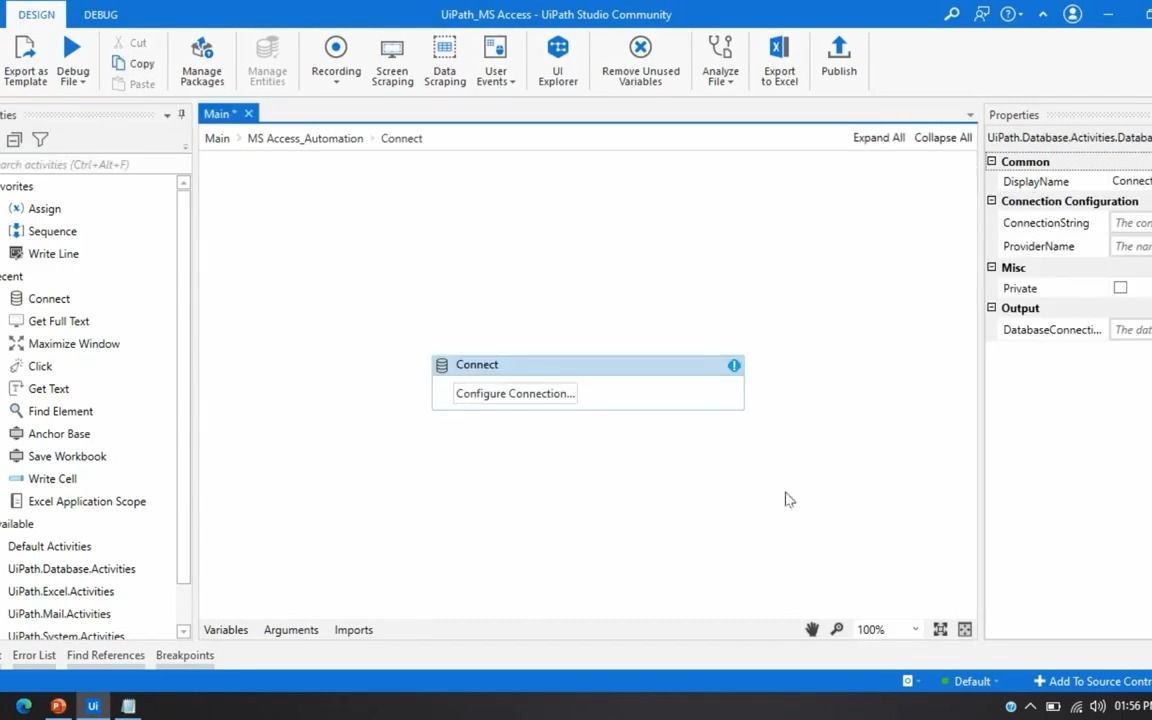Open the Find References tab

coord(106,655)
